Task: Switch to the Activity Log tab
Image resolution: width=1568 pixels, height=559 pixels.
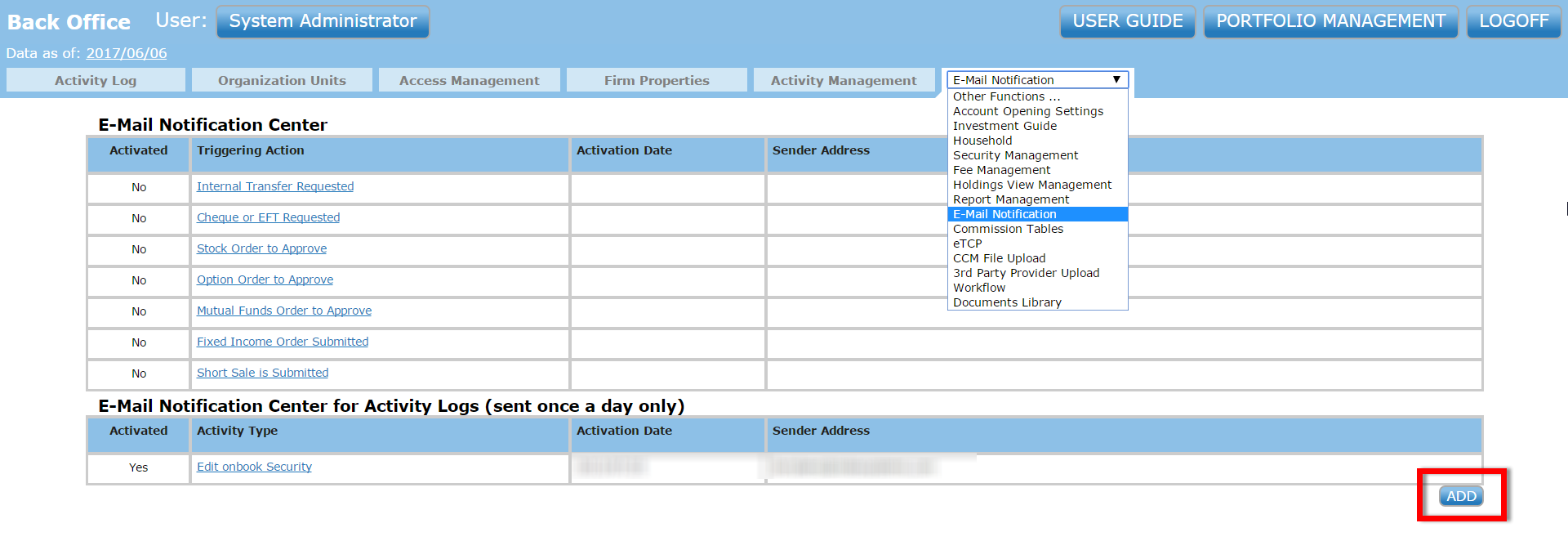Action: coord(96,80)
